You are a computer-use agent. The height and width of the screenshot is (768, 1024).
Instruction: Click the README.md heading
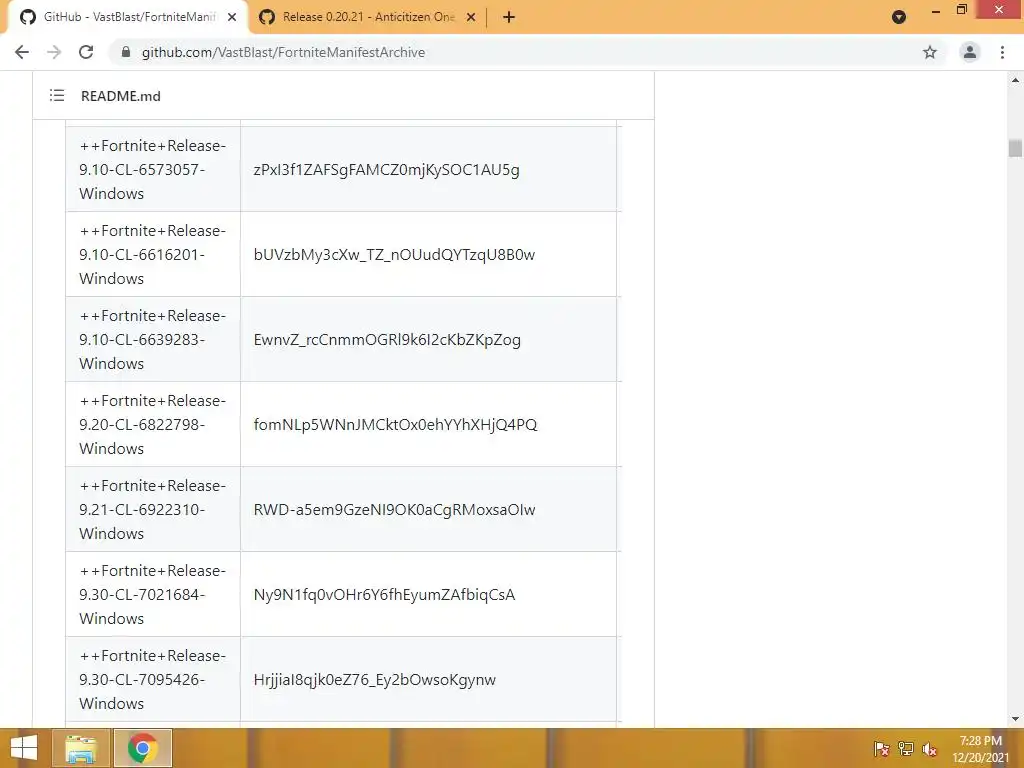(x=121, y=96)
